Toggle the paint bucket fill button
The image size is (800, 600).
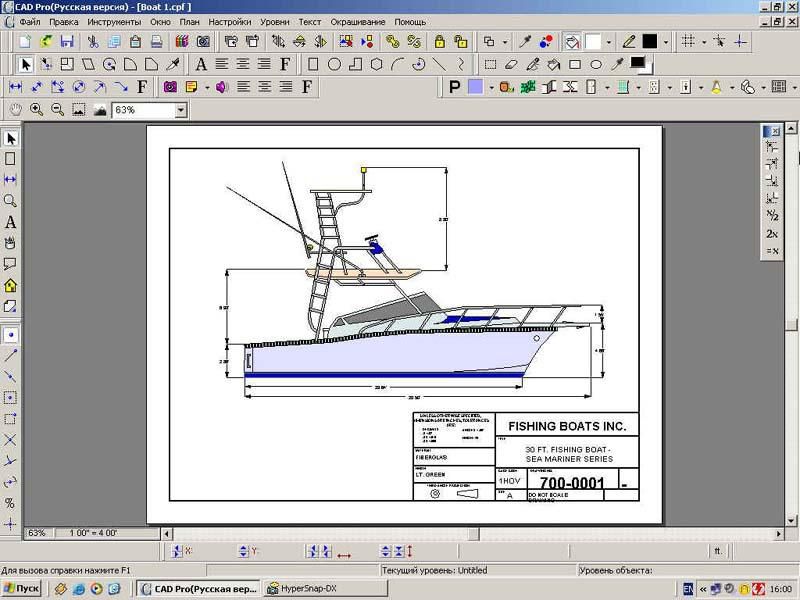pyautogui.click(x=572, y=42)
